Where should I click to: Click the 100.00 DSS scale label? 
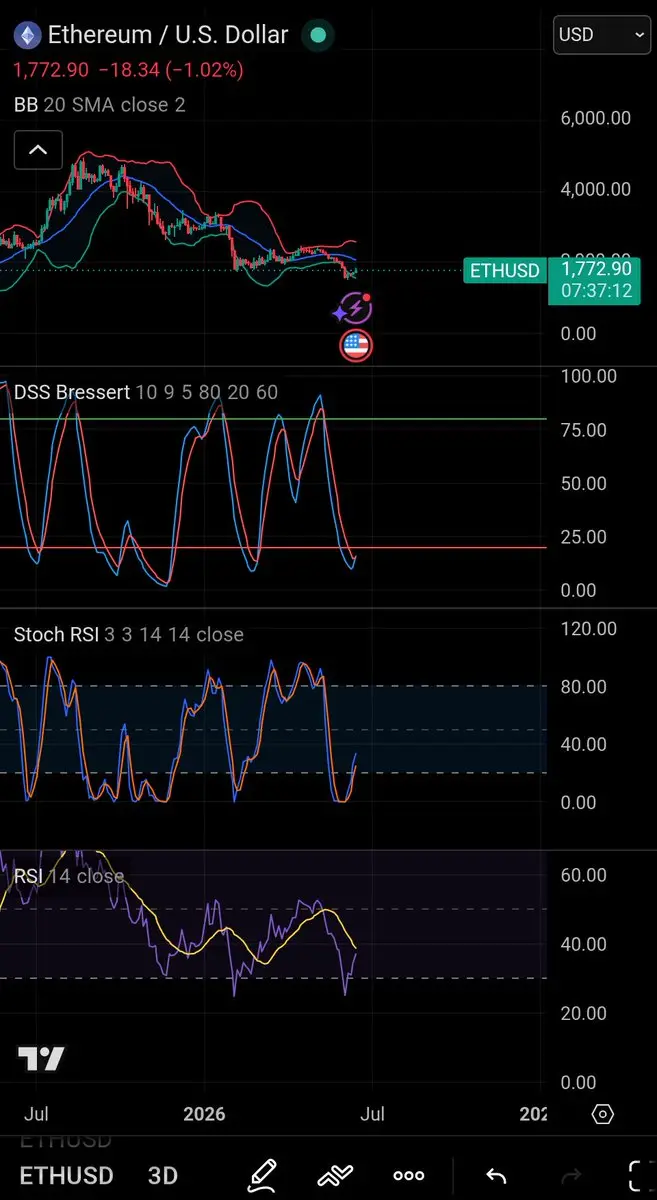pyautogui.click(x=589, y=376)
